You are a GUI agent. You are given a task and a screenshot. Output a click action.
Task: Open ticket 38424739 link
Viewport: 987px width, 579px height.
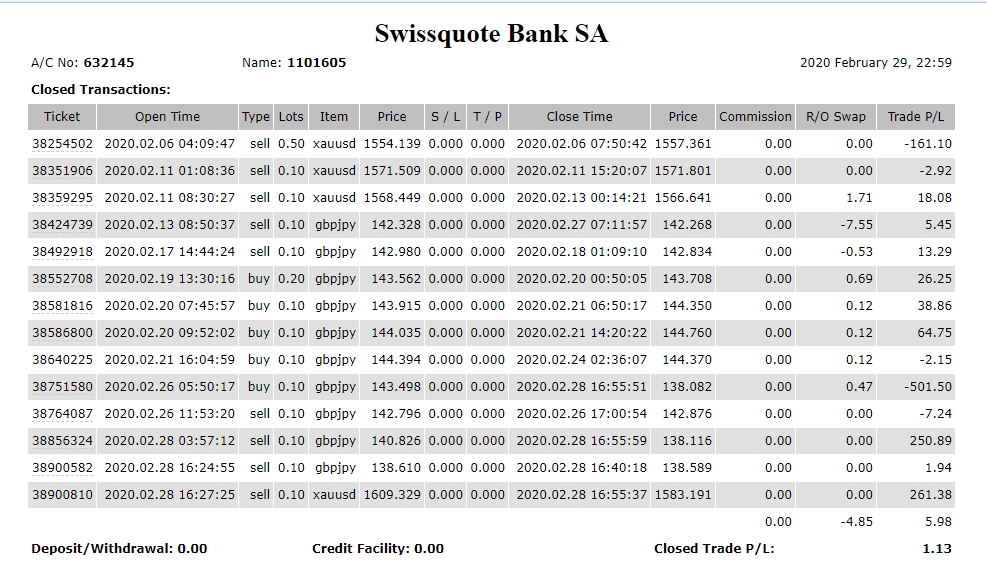[x=62, y=225]
